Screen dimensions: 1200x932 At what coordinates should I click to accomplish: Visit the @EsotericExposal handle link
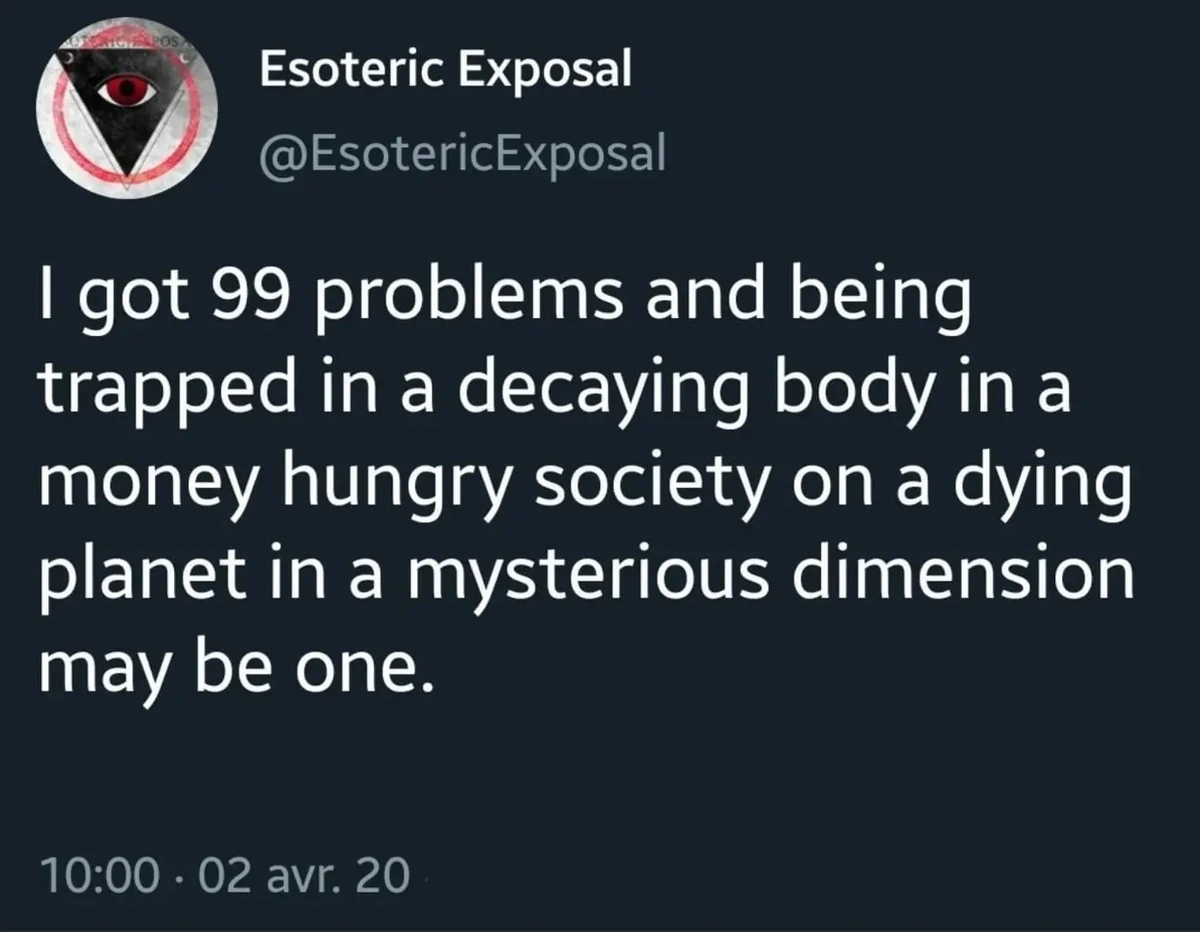coord(461,153)
